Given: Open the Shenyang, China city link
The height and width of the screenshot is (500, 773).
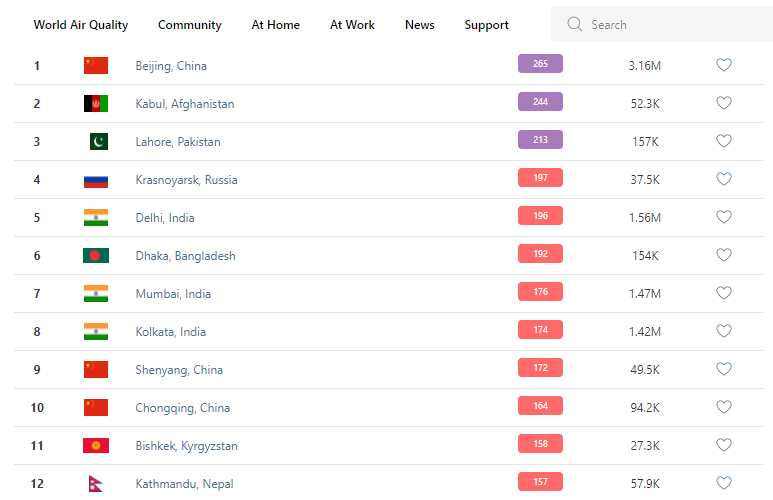Looking at the screenshot, I should (x=179, y=370).
